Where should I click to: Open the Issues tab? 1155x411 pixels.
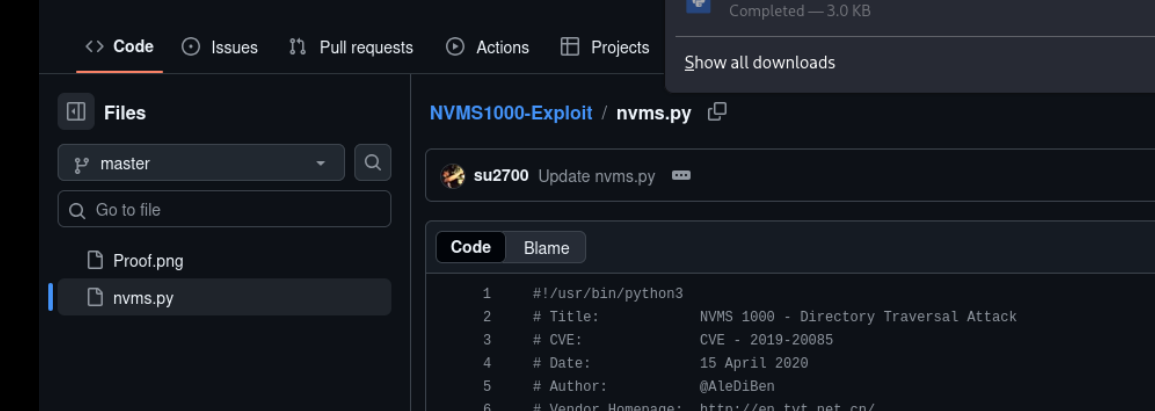220,47
